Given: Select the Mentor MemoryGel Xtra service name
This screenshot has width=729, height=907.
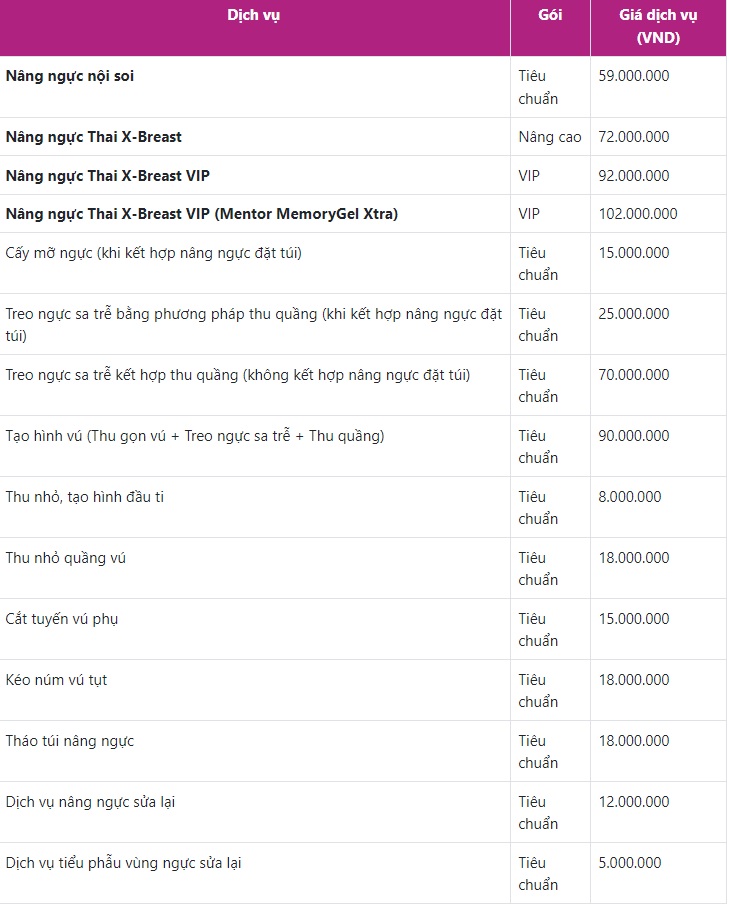Looking at the screenshot, I should 203,214.
